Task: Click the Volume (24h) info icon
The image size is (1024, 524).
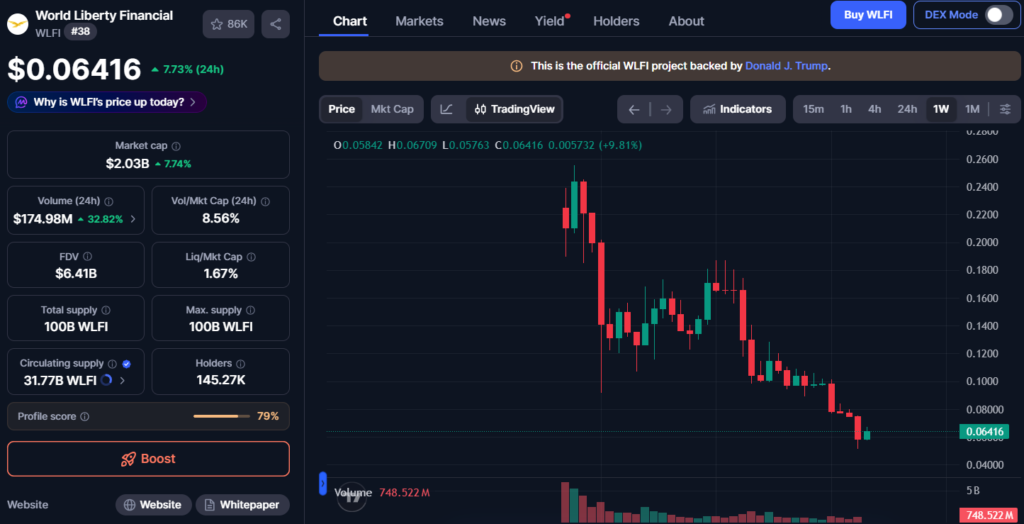Action: tap(109, 202)
